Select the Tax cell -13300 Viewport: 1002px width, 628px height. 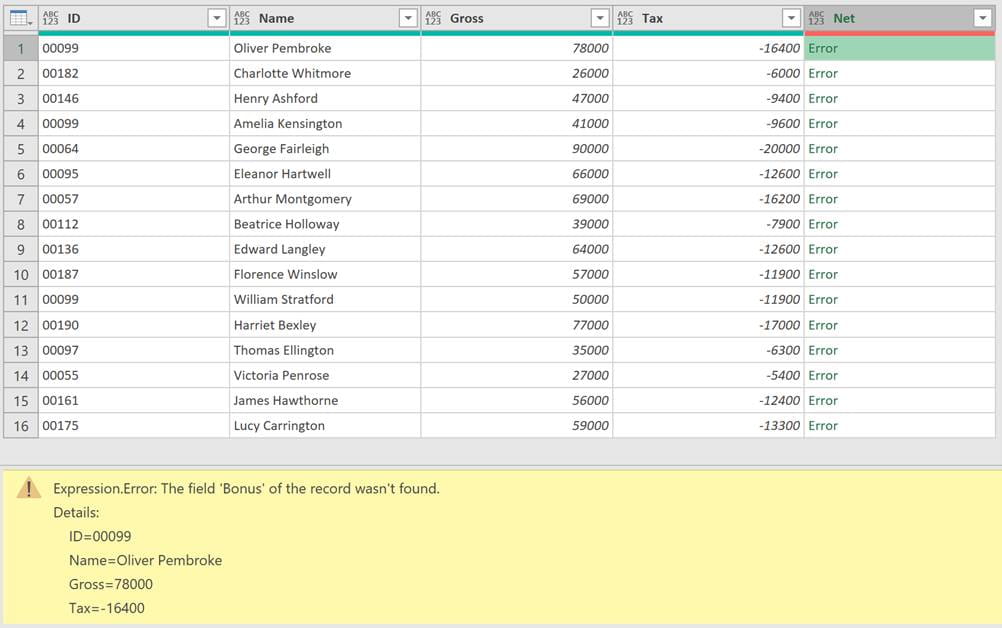coord(708,425)
